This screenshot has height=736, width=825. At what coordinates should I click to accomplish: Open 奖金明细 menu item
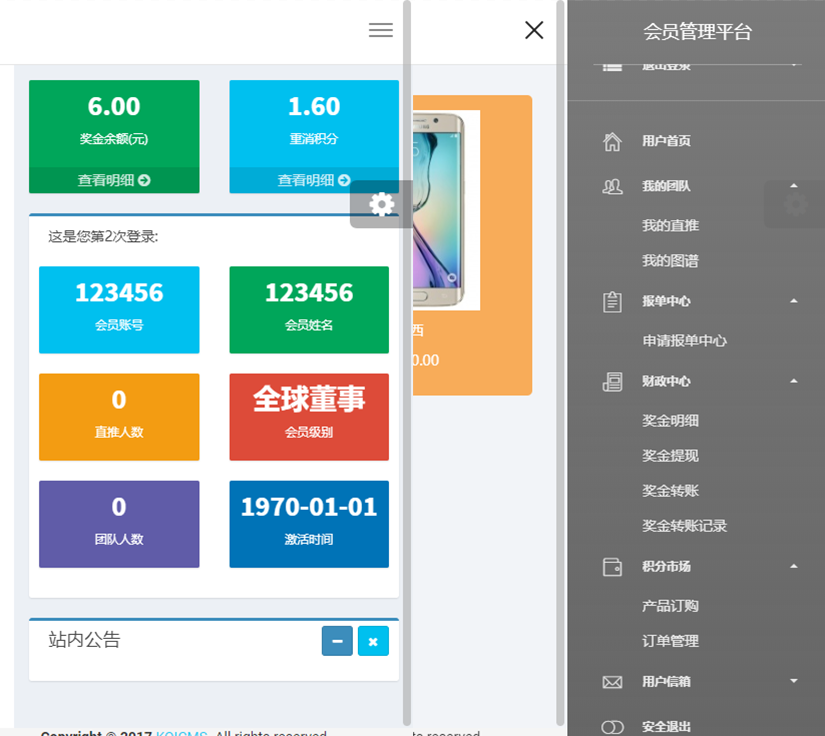670,421
